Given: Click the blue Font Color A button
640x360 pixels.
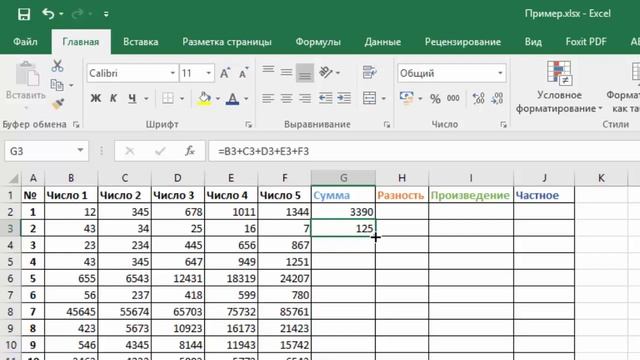Looking at the screenshot, I should click(232, 98).
